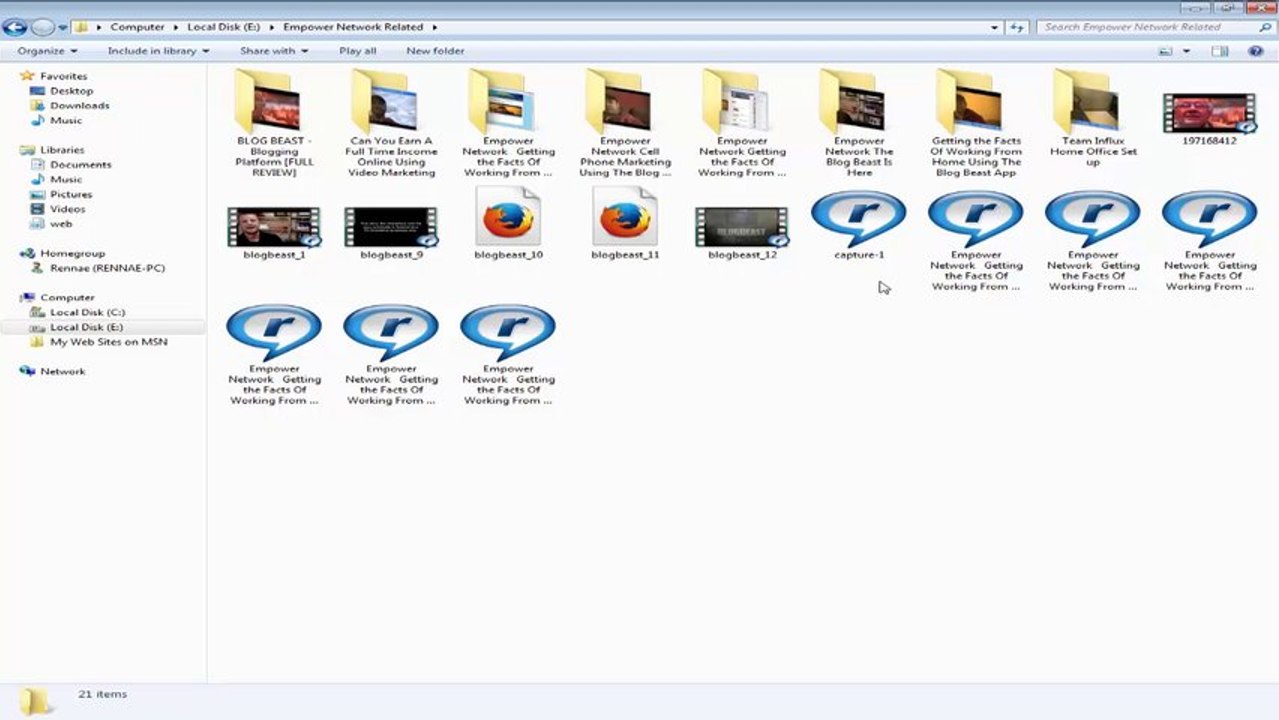The height and width of the screenshot is (720, 1279).
Task: Select the 197168412 video file
Action: (1209, 119)
